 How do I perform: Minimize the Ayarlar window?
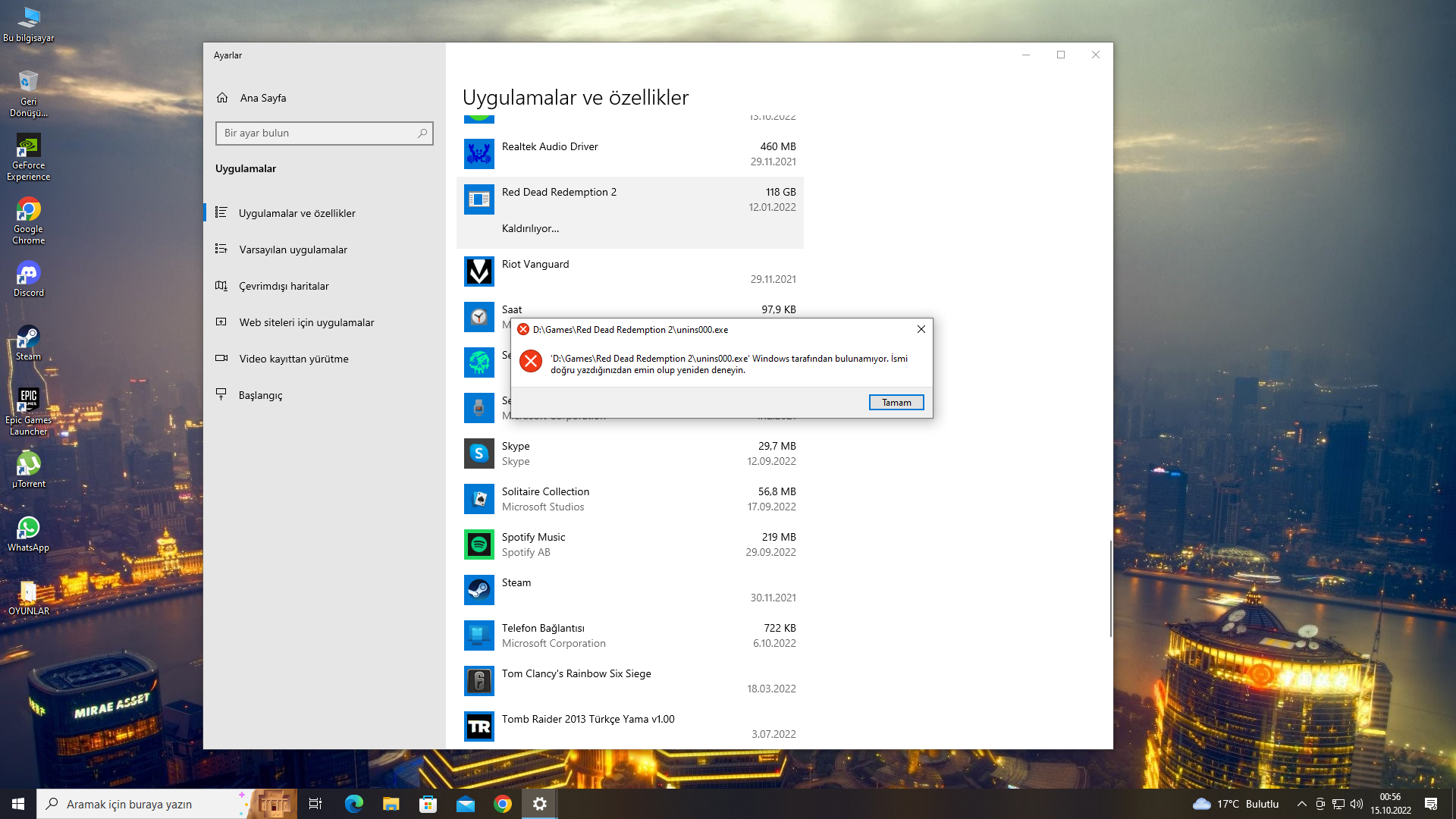1026,55
